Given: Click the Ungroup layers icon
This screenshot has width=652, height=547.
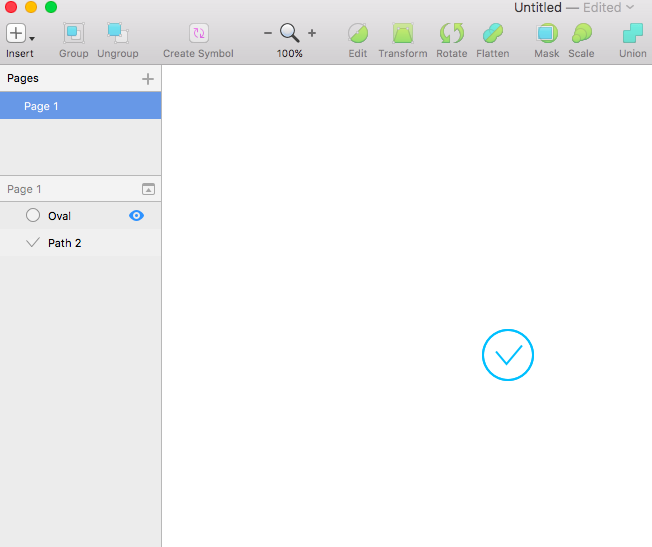Looking at the screenshot, I should pos(117,33).
